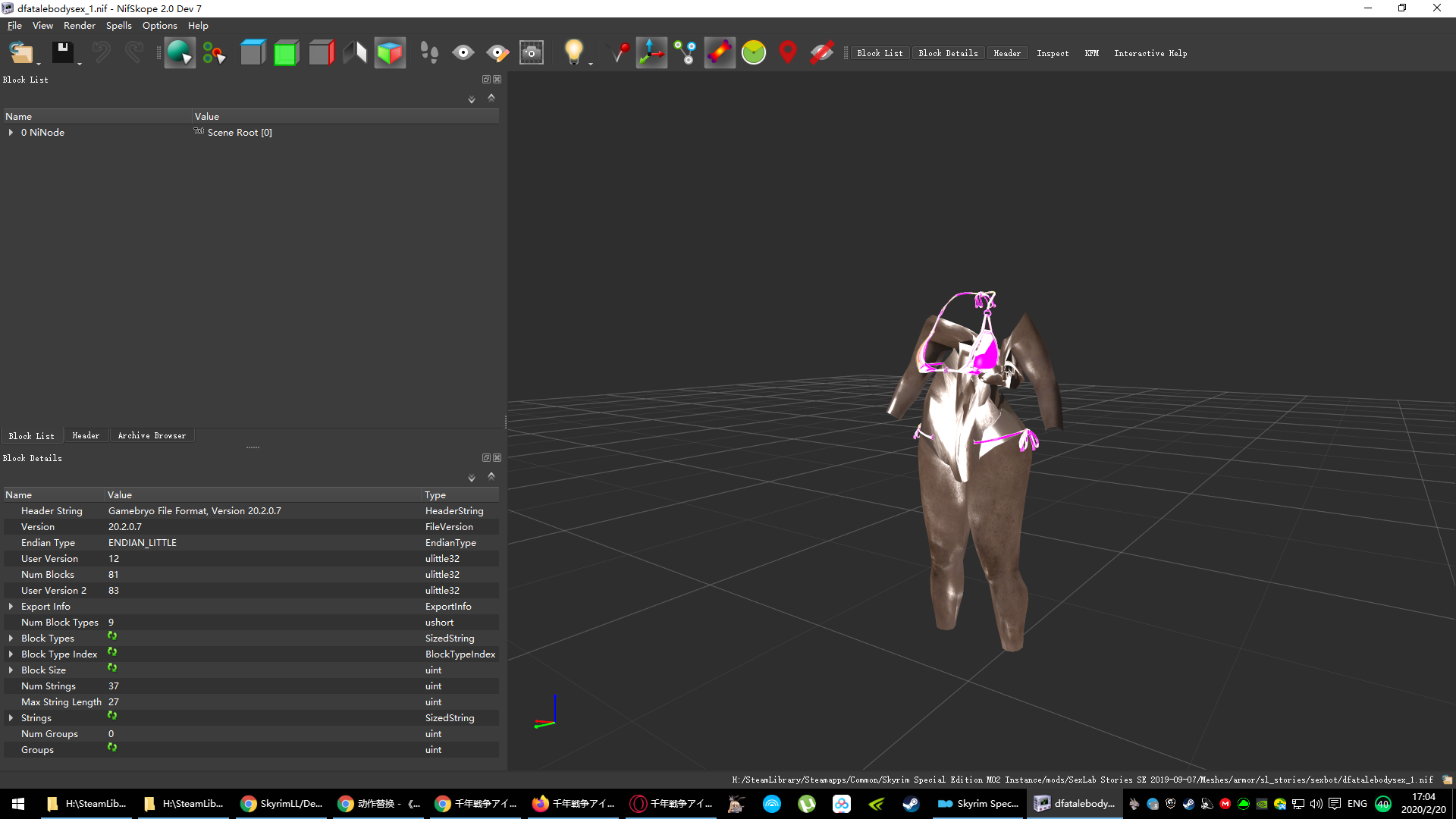
Task: Expand the 0 NiNode tree item
Action: tap(11, 132)
